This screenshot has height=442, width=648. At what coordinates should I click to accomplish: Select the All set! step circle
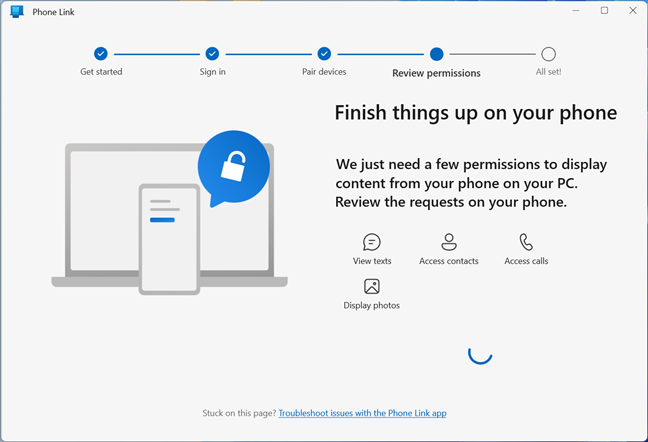548,54
